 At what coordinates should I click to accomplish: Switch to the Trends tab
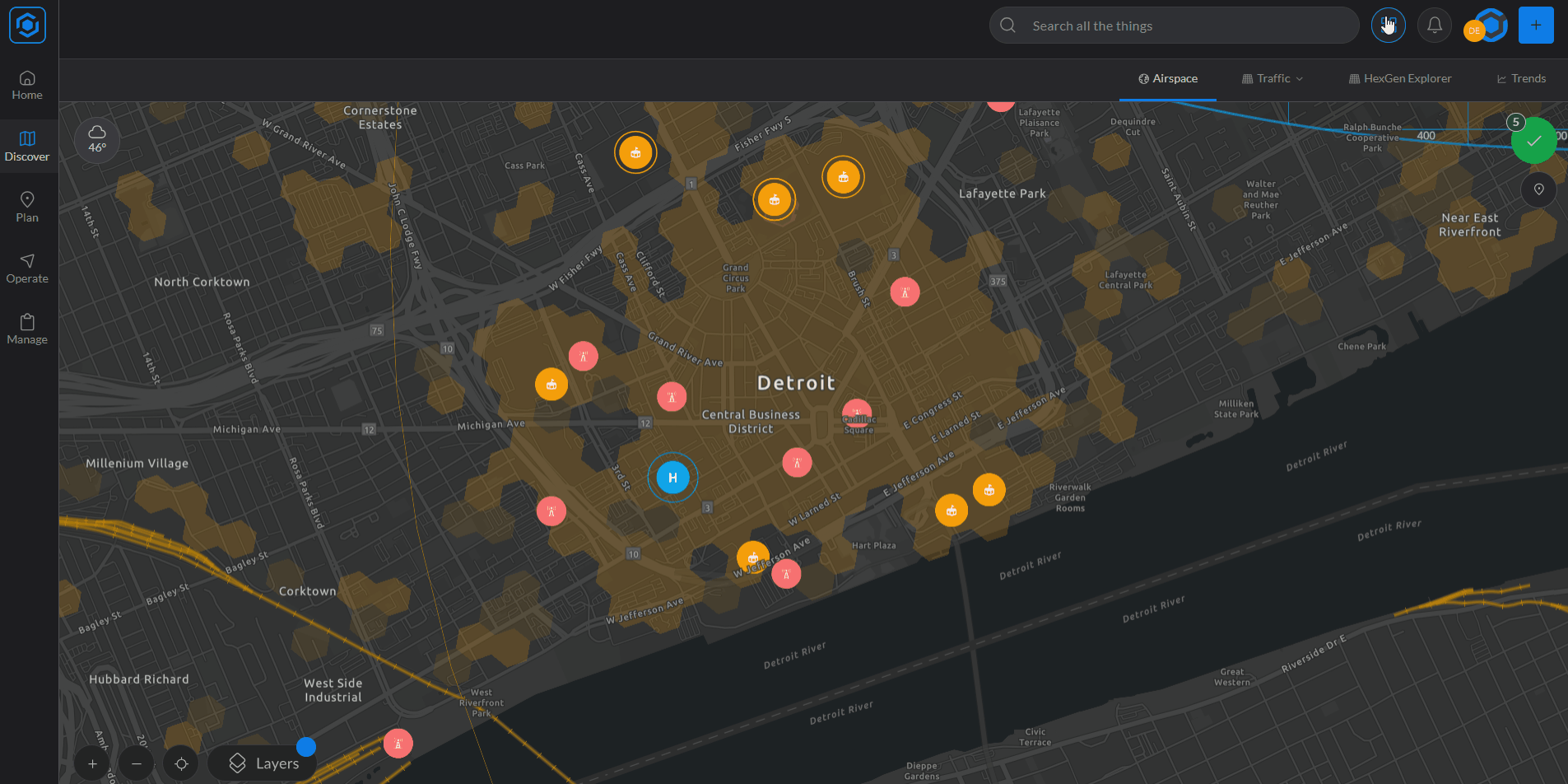click(1521, 79)
